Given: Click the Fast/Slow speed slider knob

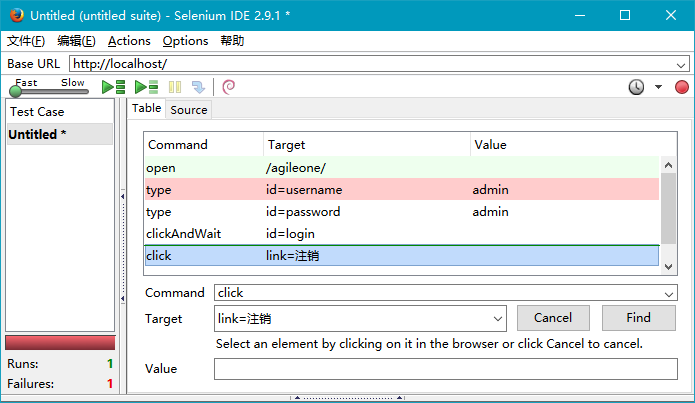Looking at the screenshot, I should click(16, 91).
